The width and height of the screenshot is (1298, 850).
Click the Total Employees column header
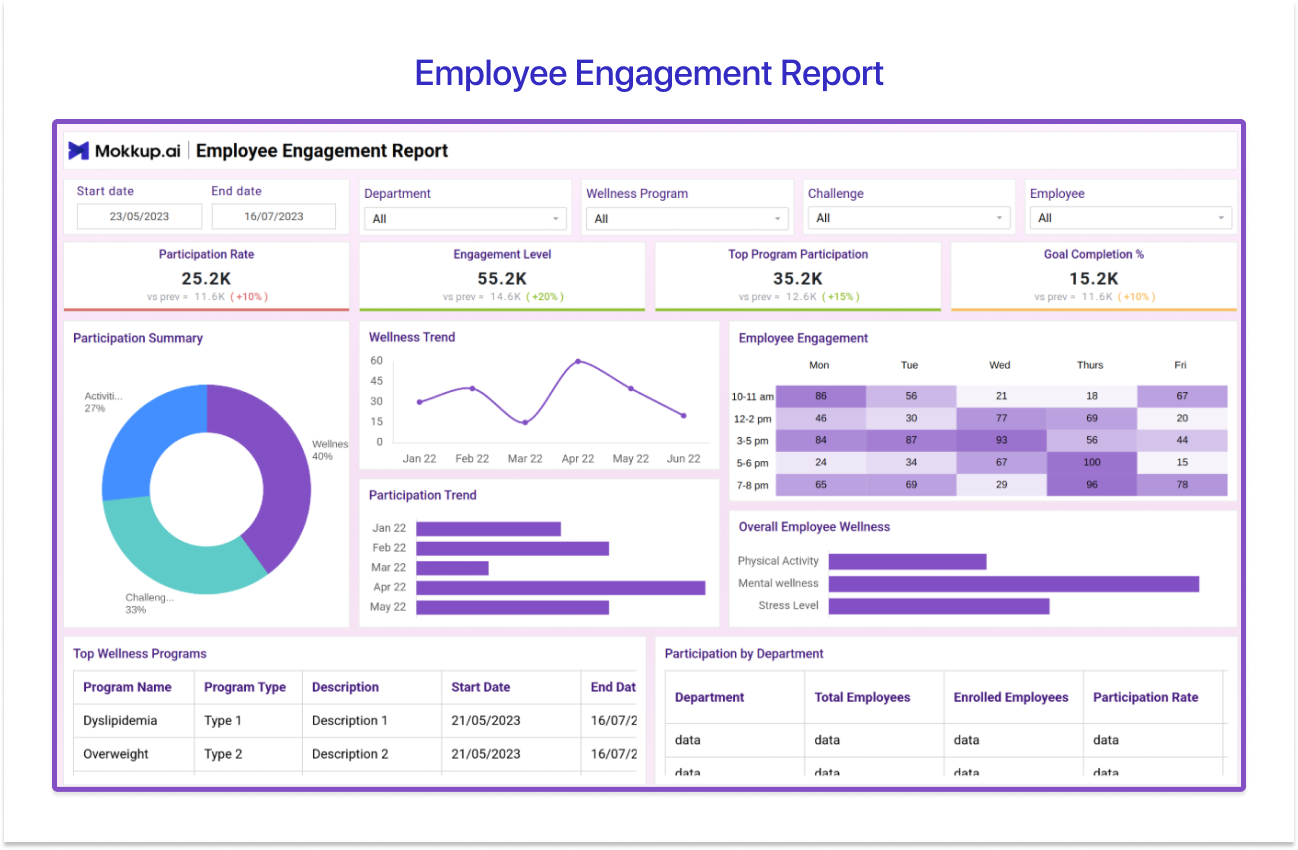(862, 697)
